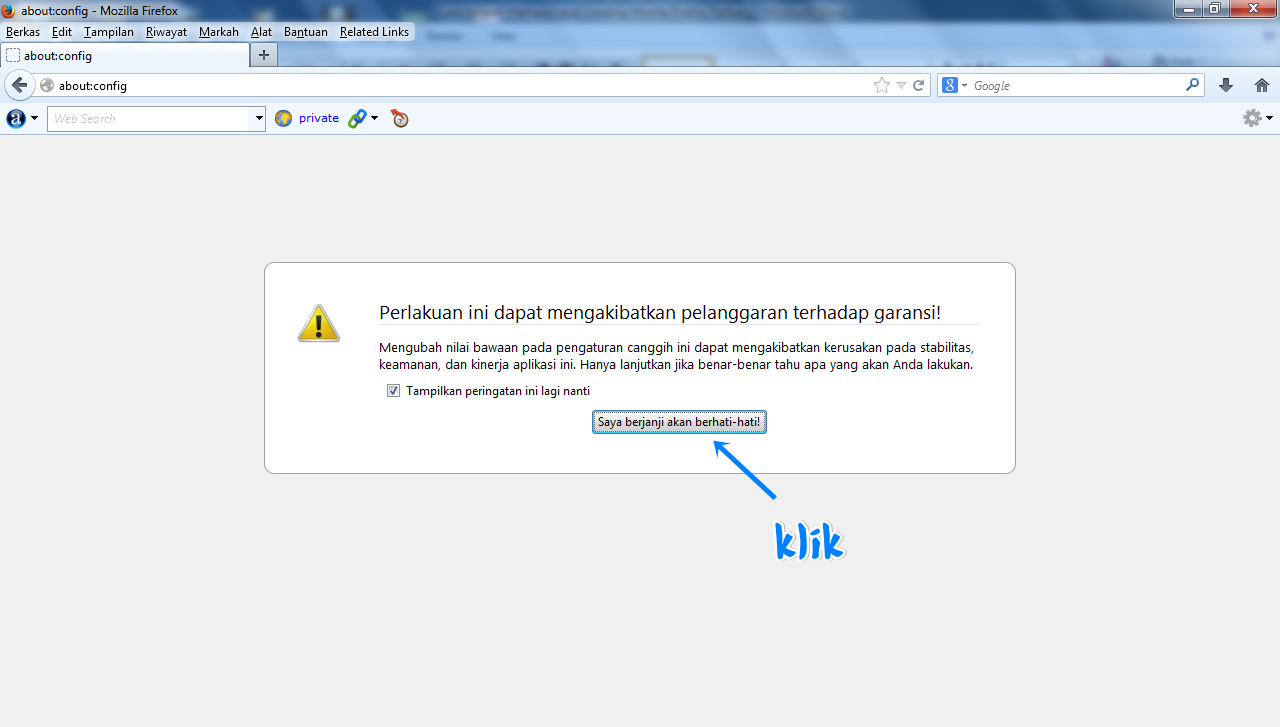Open the Riwayat menu
1280x727 pixels.
pos(166,32)
